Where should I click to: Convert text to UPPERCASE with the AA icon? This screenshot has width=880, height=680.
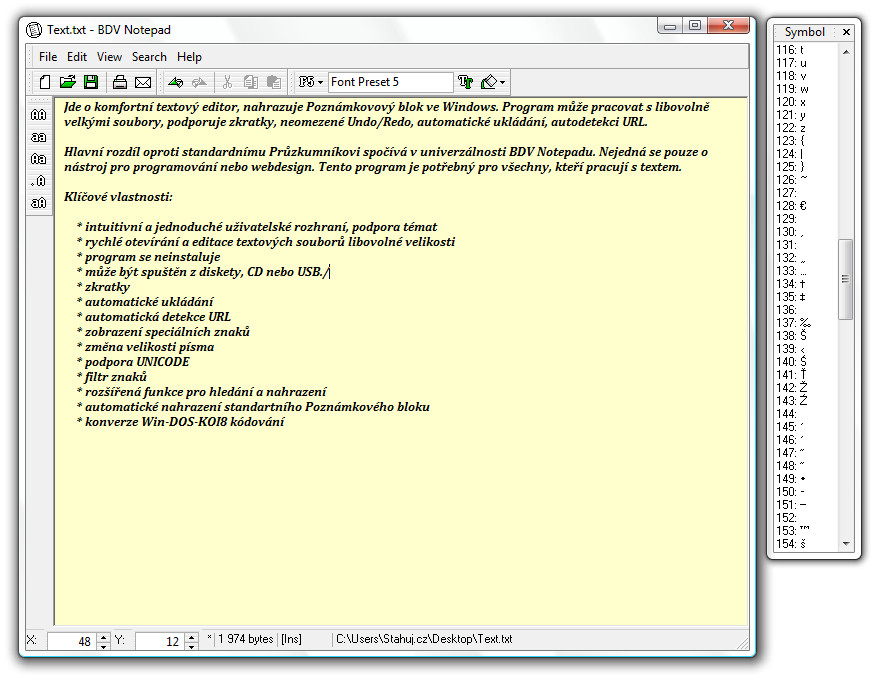pyautogui.click(x=39, y=114)
